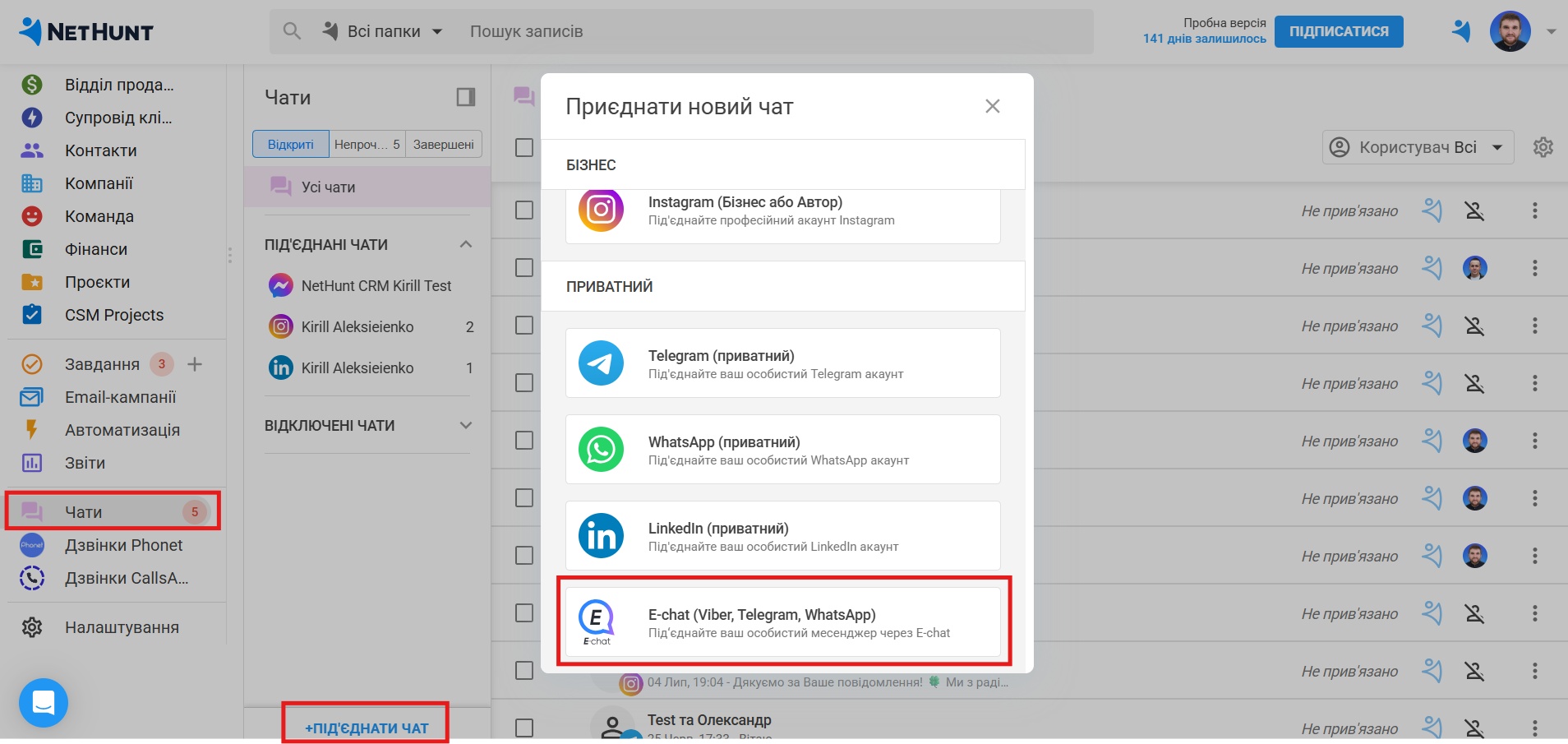Click the WhatsApp green icon
The image size is (1568, 744).
(601, 450)
